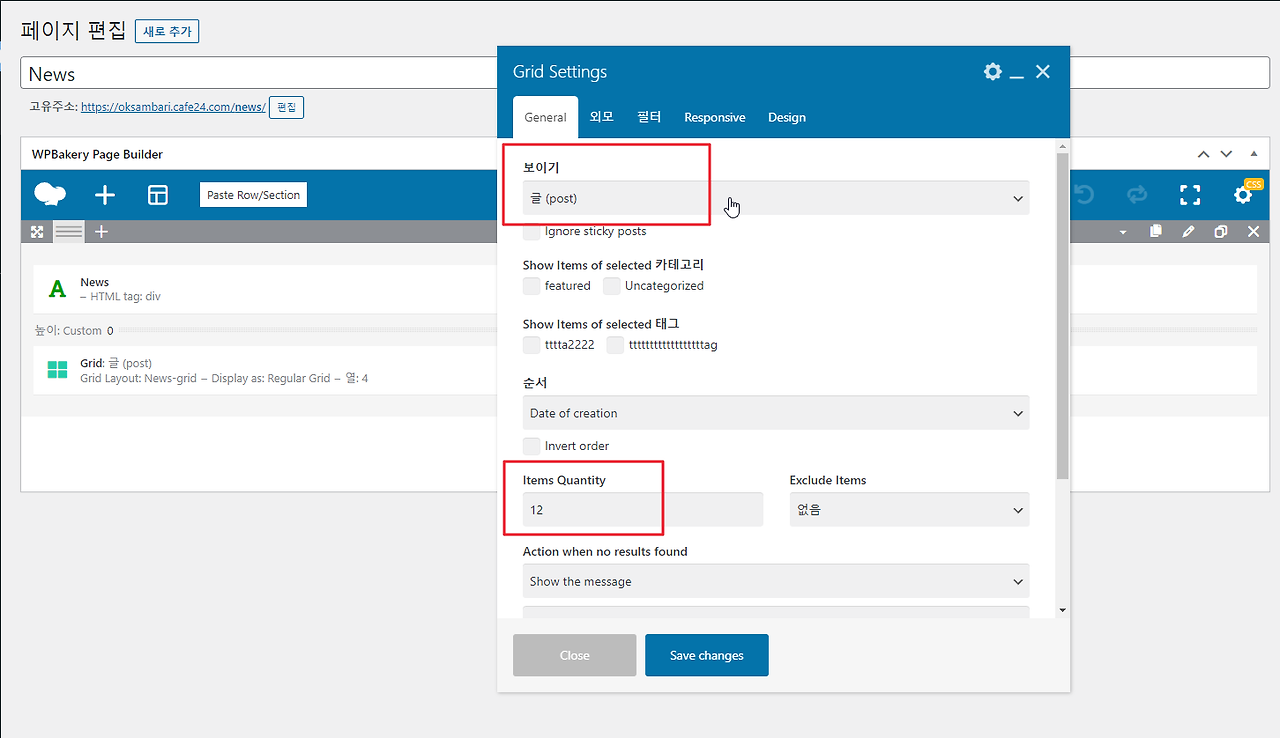Open the Action when no results found dropdown
The image size is (1280, 738).
coord(776,581)
